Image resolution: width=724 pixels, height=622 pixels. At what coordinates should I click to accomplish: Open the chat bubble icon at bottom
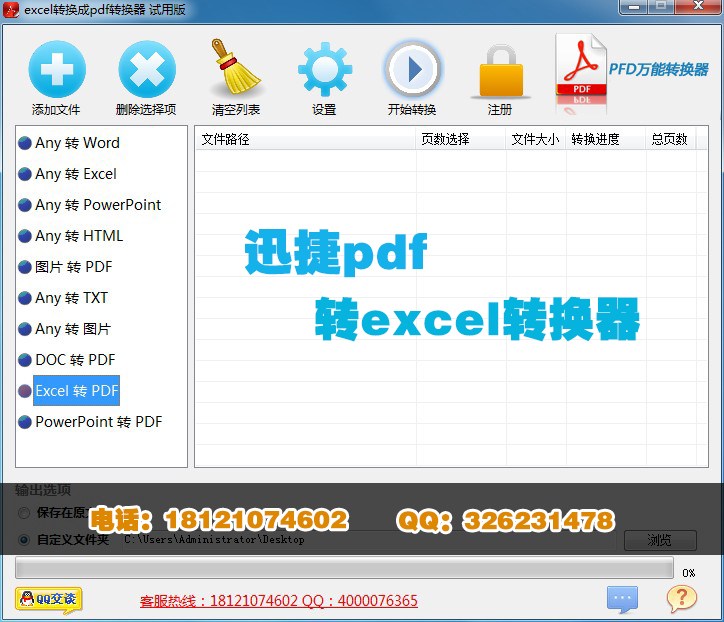(622, 599)
